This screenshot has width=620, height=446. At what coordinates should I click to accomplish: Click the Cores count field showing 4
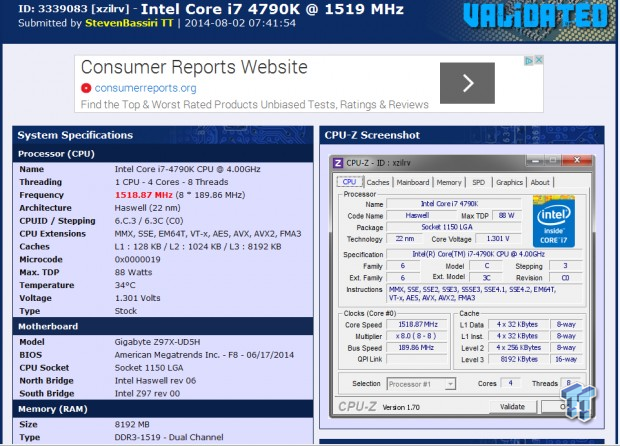pyautogui.click(x=510, y=383)
